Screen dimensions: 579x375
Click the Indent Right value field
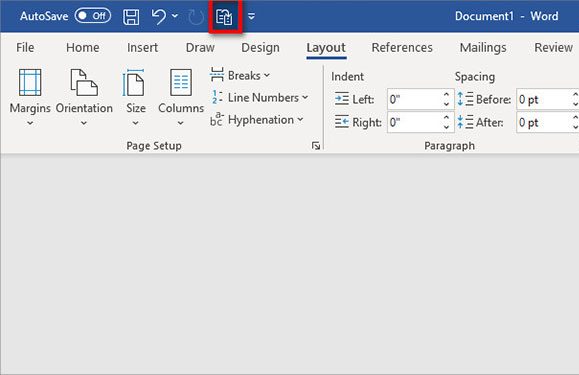[415, 122]
